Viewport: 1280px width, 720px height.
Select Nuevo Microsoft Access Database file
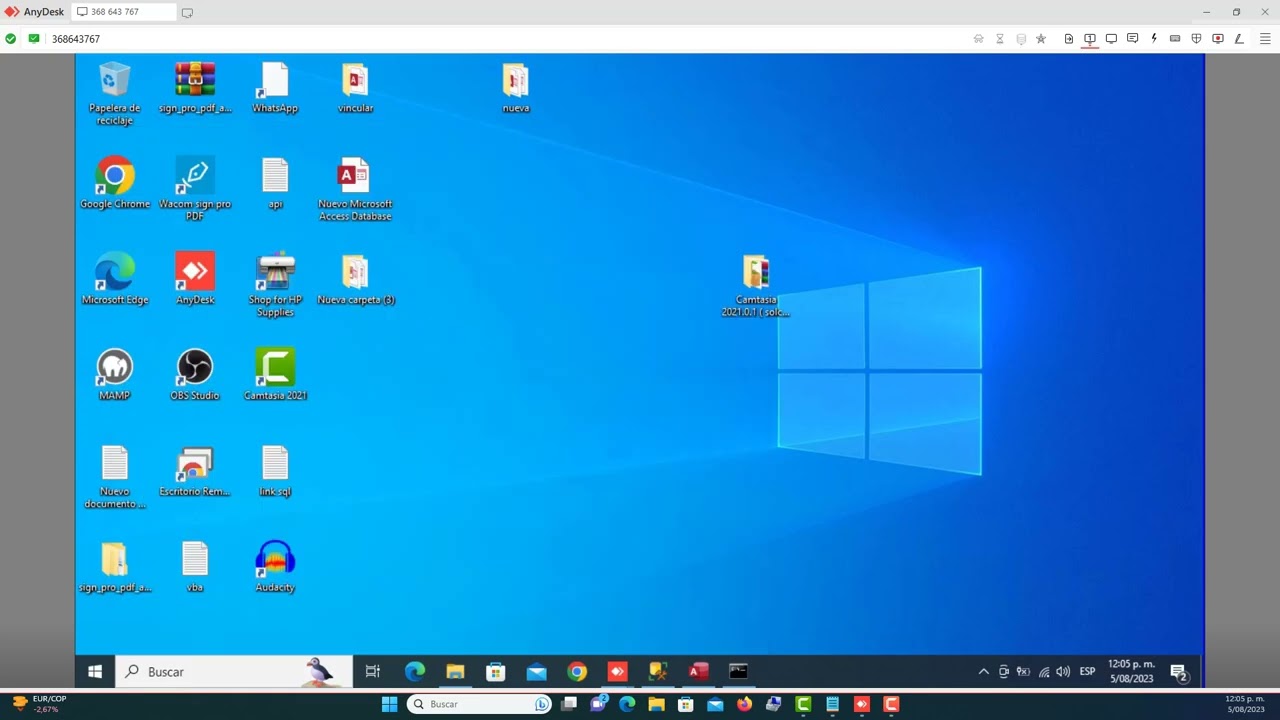tap(355, 189)
